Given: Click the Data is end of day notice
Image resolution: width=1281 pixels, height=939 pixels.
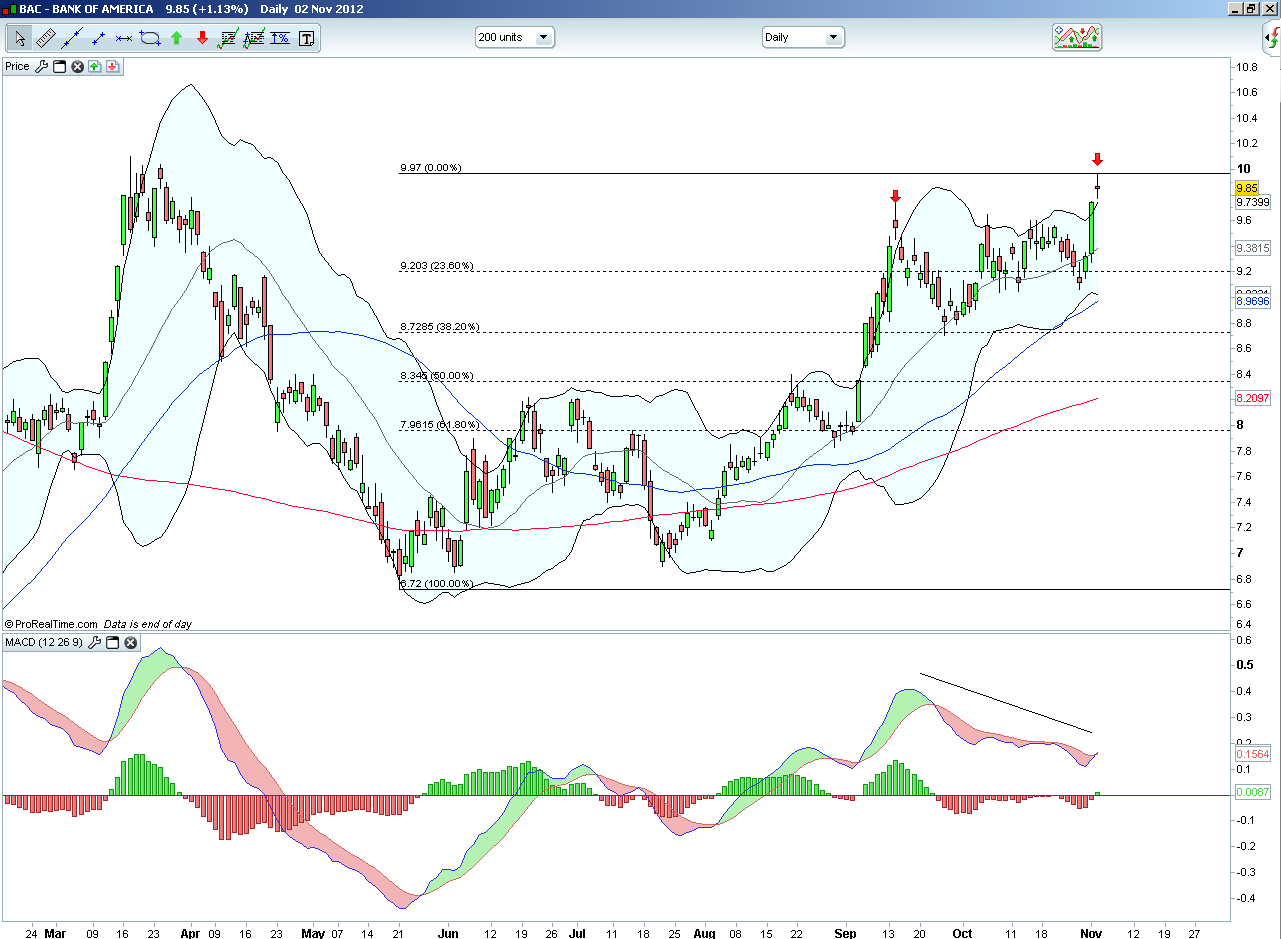Looking at the screenshot, I should coord(148,624).
